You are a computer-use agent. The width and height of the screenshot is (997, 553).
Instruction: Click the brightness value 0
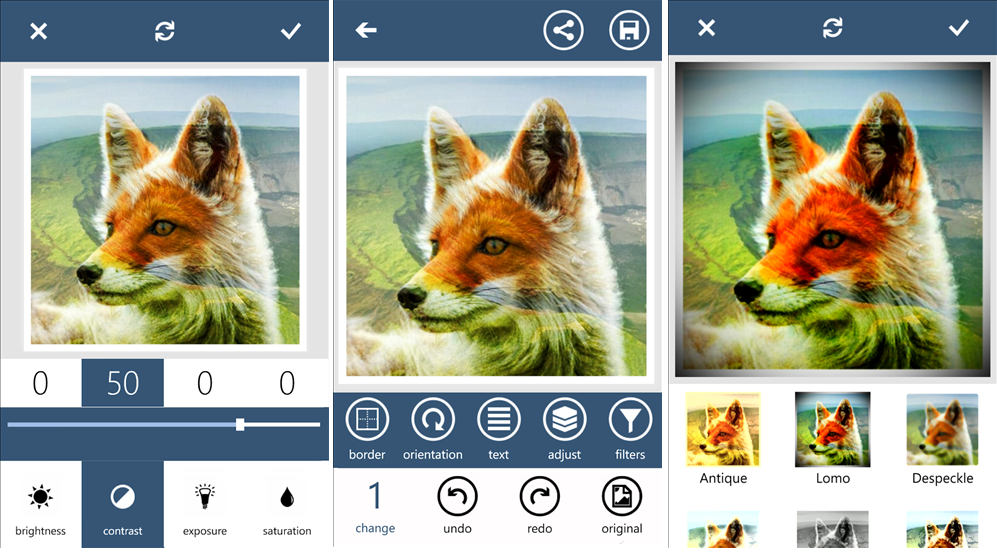point(41,383)
